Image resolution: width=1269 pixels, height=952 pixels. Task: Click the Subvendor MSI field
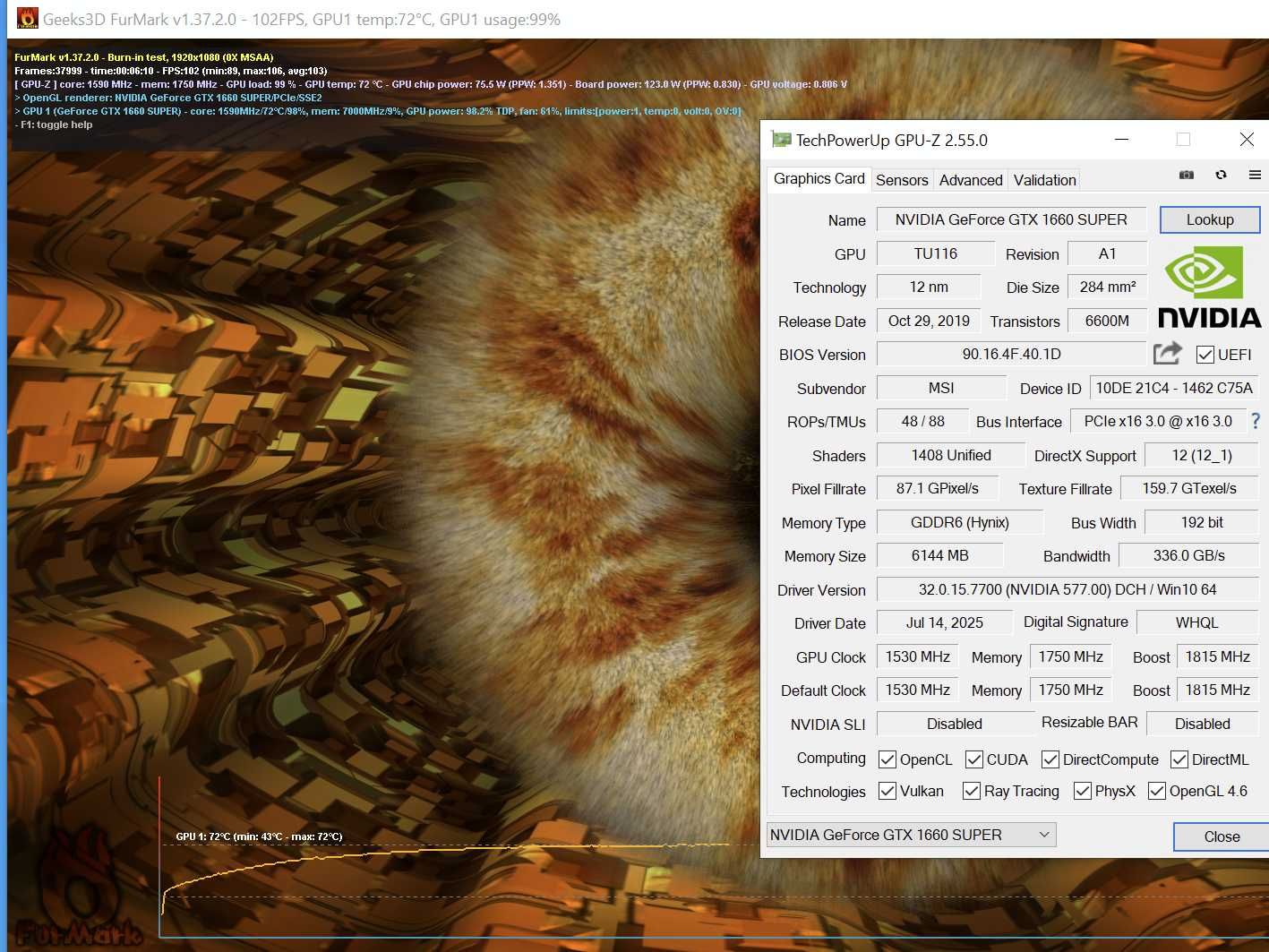pyautogui.click(x=941, y=388)
